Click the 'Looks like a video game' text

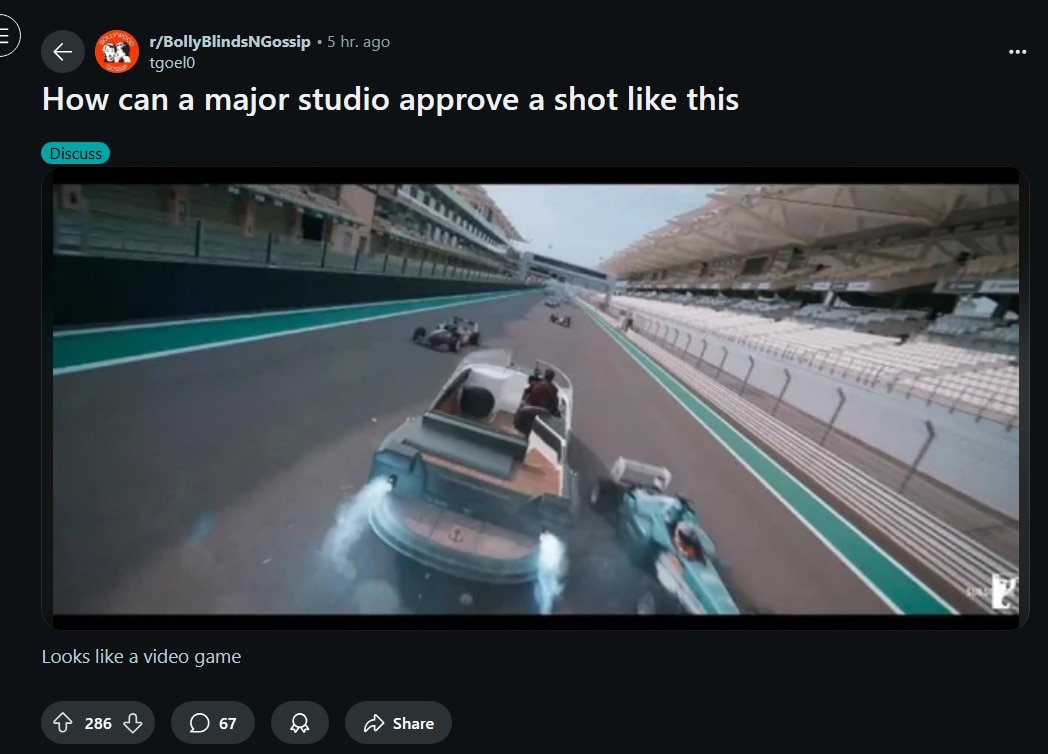tap(141, 656)
